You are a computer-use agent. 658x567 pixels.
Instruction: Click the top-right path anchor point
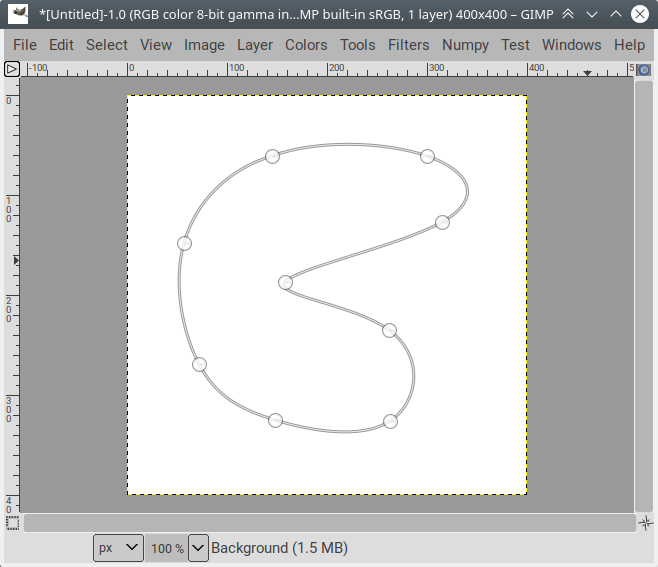coord(427,156)
